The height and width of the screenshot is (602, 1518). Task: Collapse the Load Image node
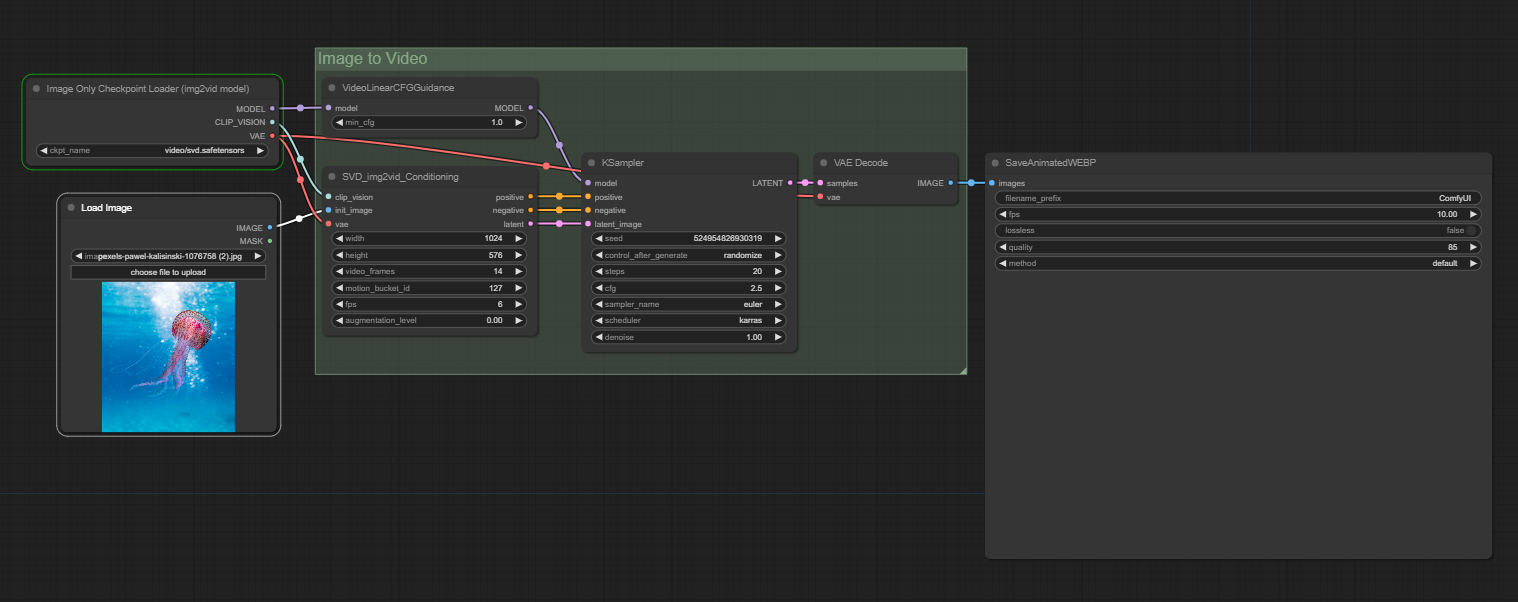[x=69, y=207]
